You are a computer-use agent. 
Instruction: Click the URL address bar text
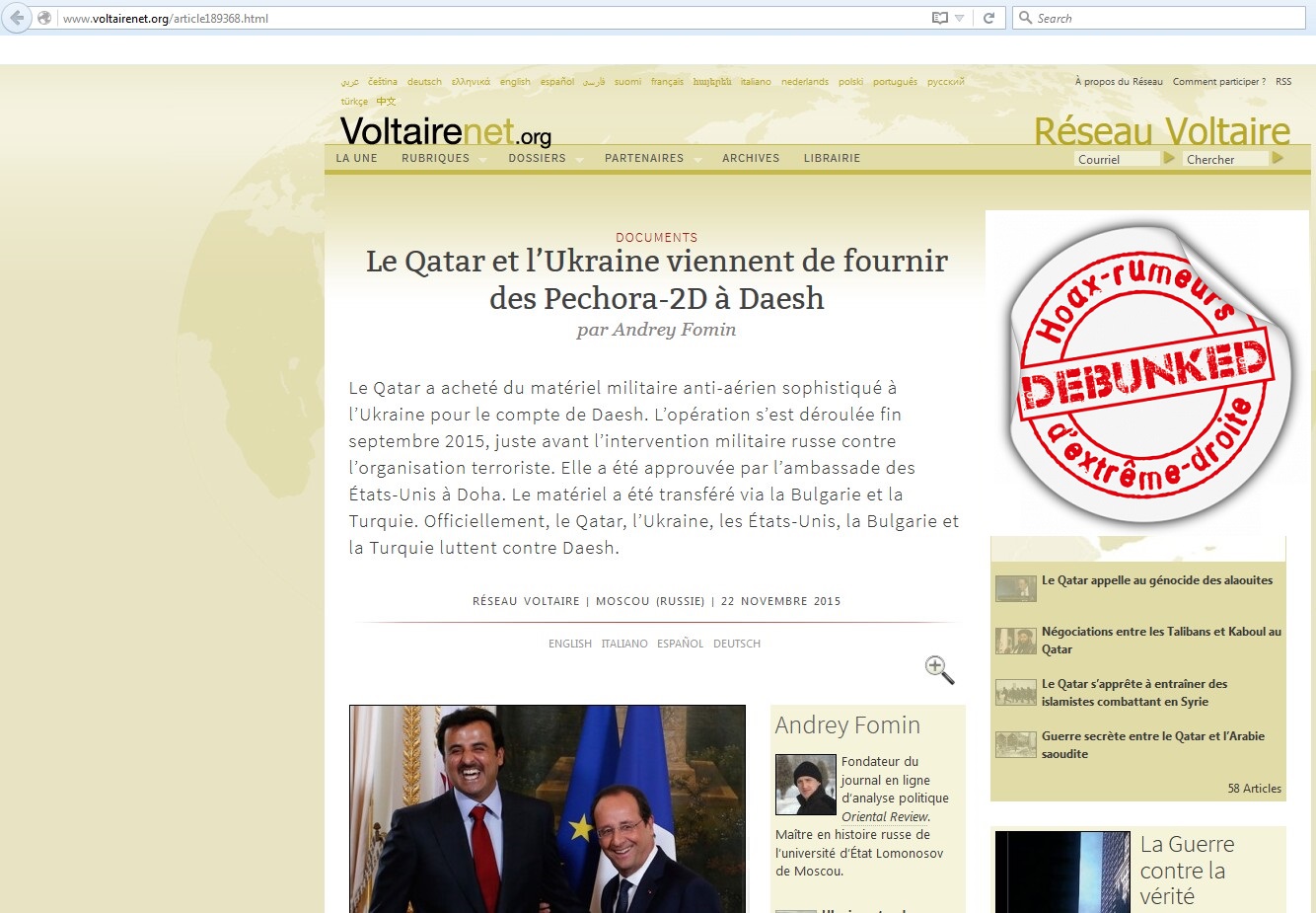[166, 19]
